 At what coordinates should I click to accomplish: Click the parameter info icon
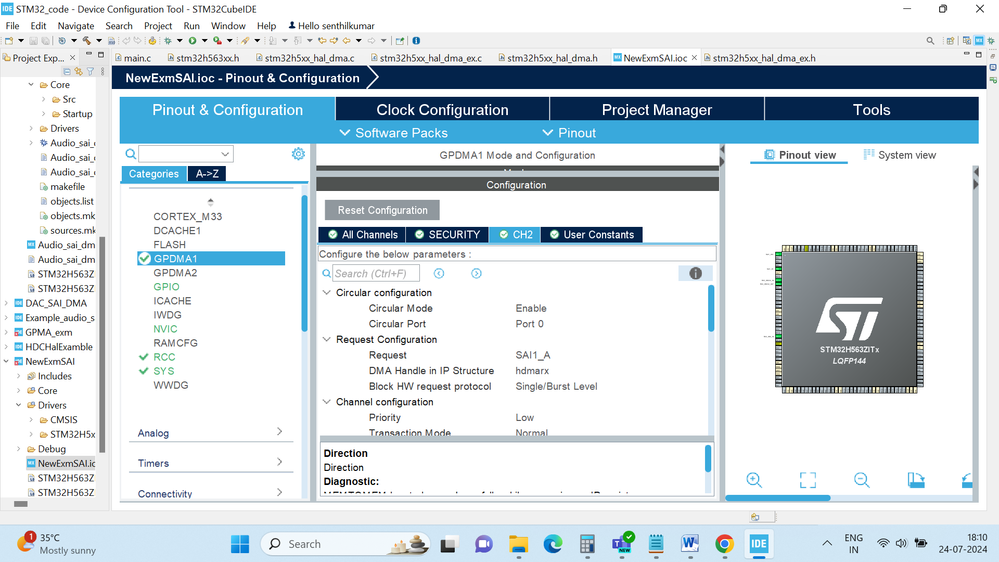coord(695,273)
